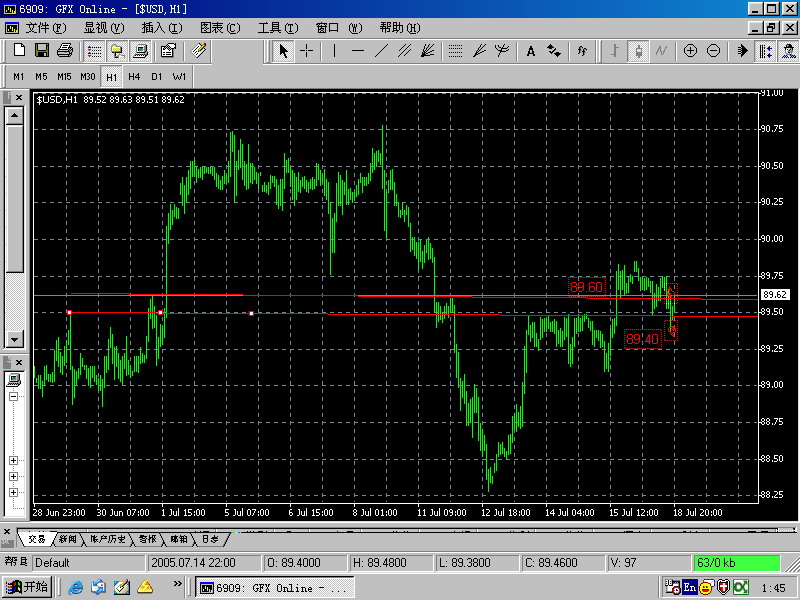Expand the last collapsed navigator tree node
The width and height of the screenshot is (800, 600).
pyautogui.click(x=14, y=492)
